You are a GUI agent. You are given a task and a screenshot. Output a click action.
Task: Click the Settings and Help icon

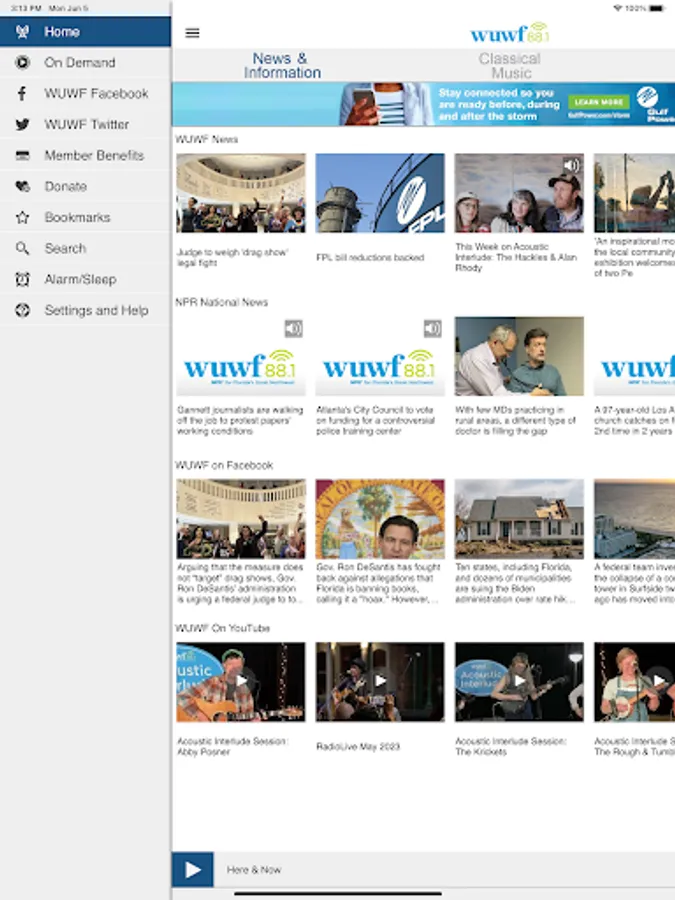(x=22, y=311)
